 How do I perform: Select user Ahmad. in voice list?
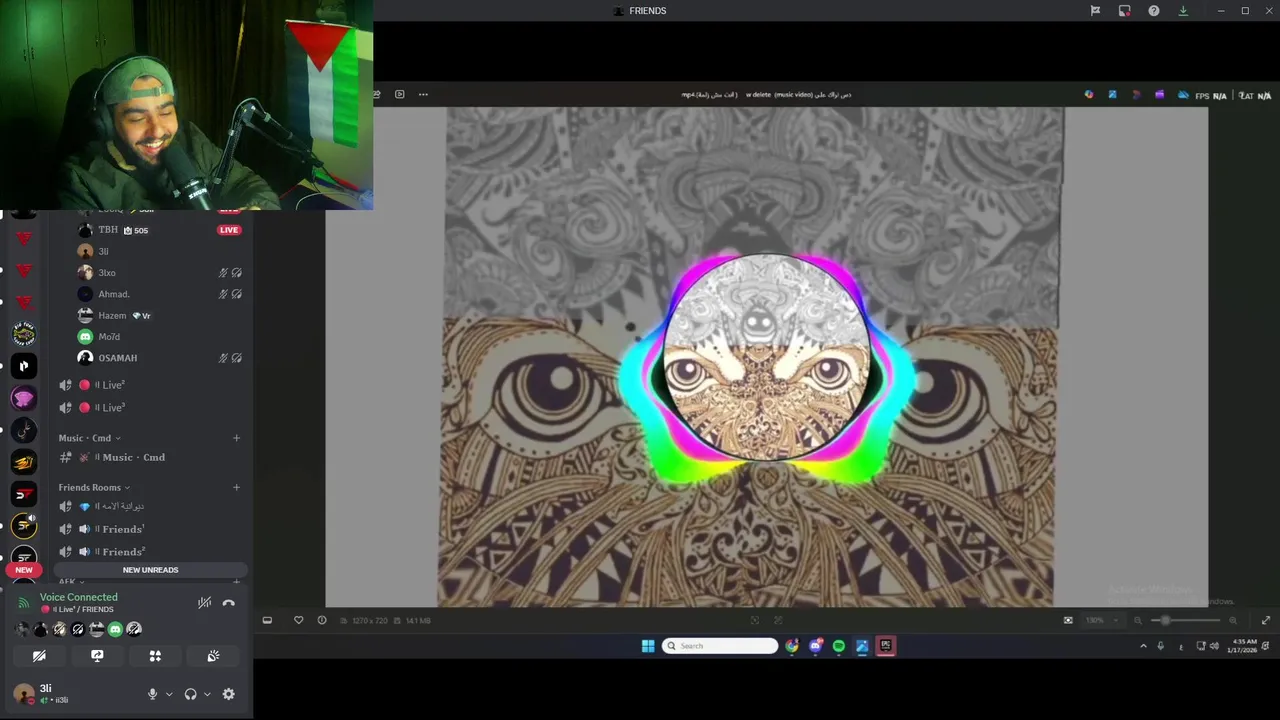click(x=113, y=294)
